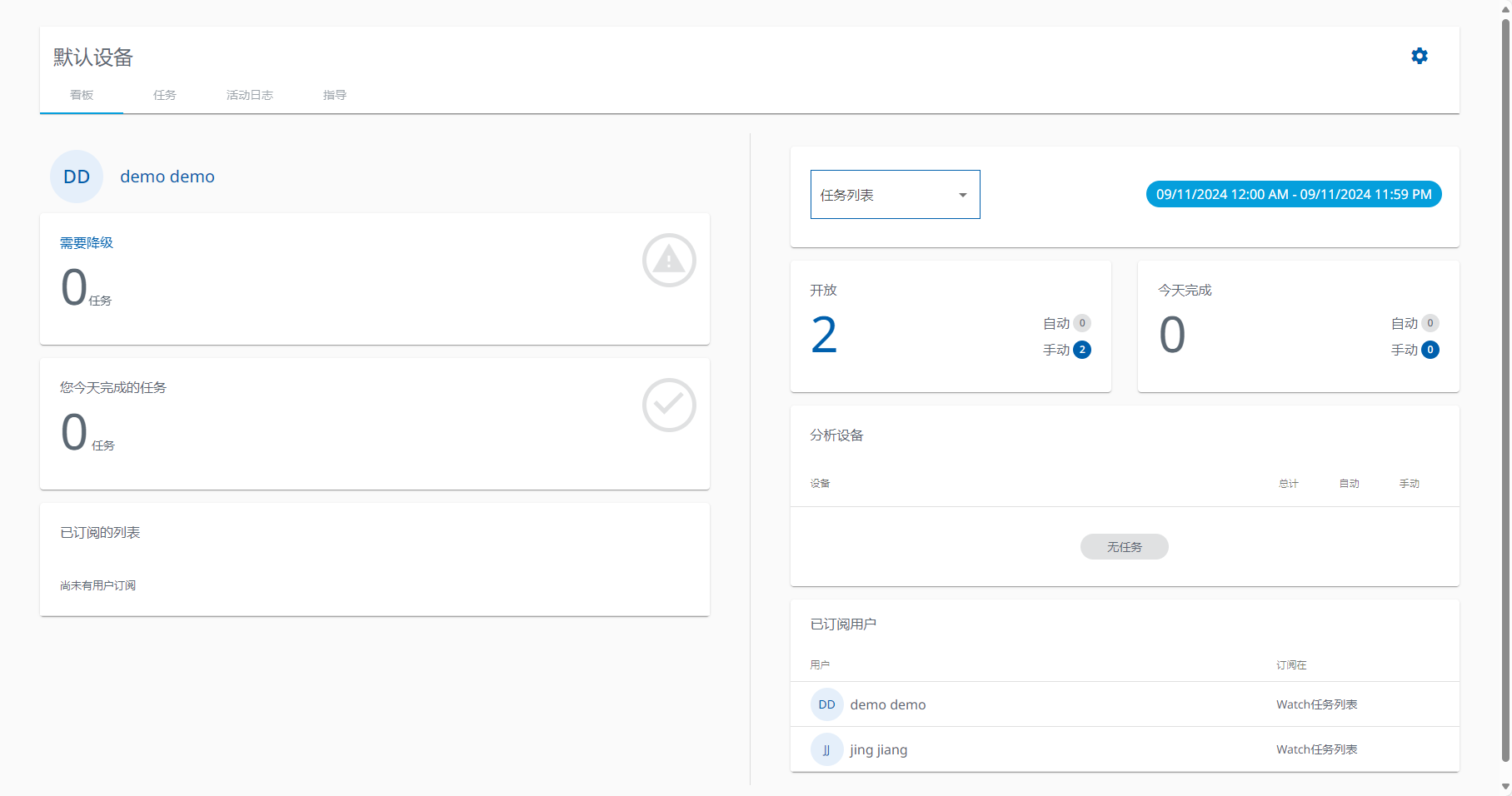Image resolution: width=1512 pixels, height=796 pixels.
Task: Click the checkmark circle icon
Action: pyautogui.click(x=668, y=405)
